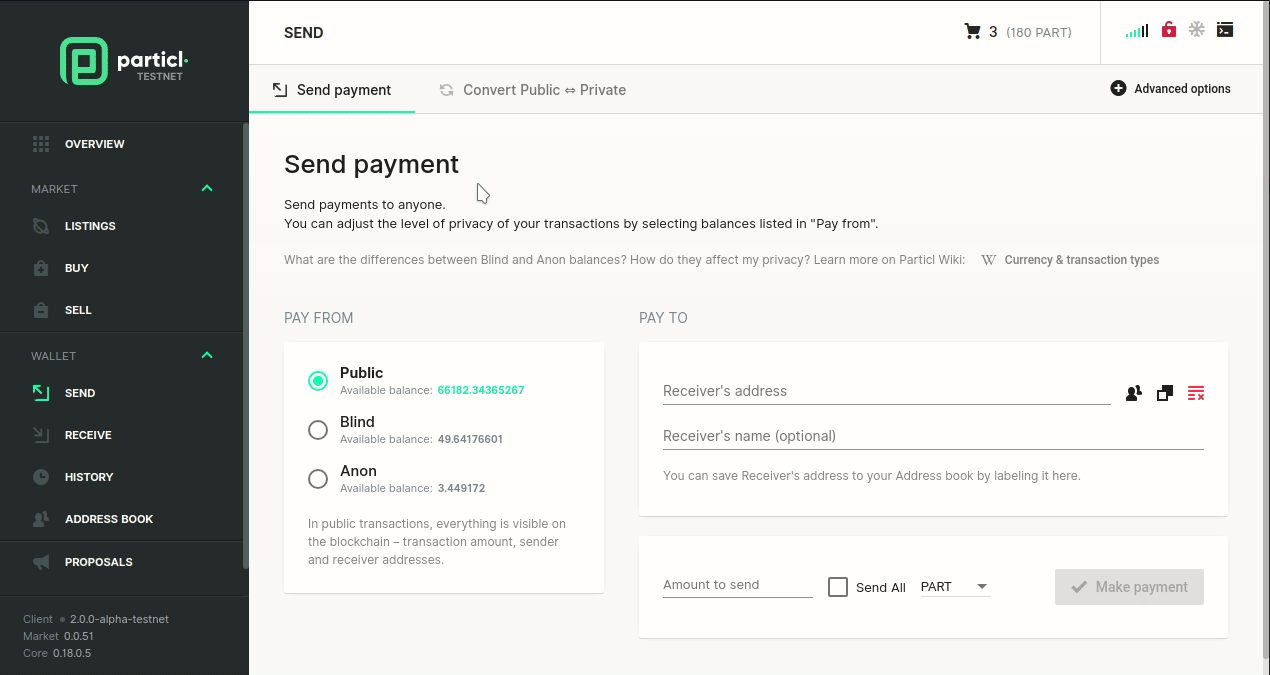Collapse the Wallet section chevron
The height and width of the screenshot is (675, 1270).
[x=207, y=355]
